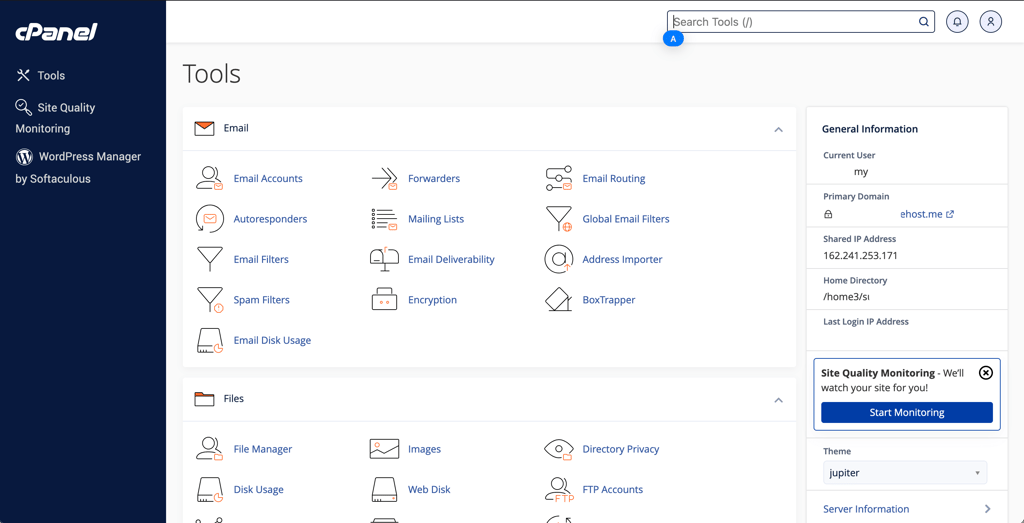Click the Global Email Filters funnel icon

(x=558, y=219)
